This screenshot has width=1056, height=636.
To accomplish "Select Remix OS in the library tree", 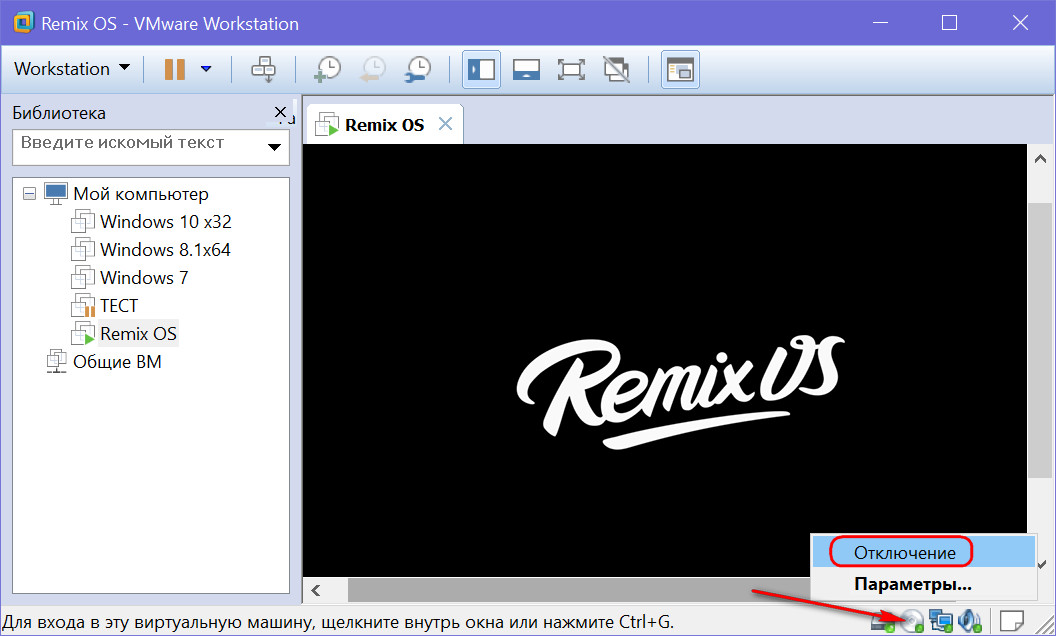I will pos(138,333).
